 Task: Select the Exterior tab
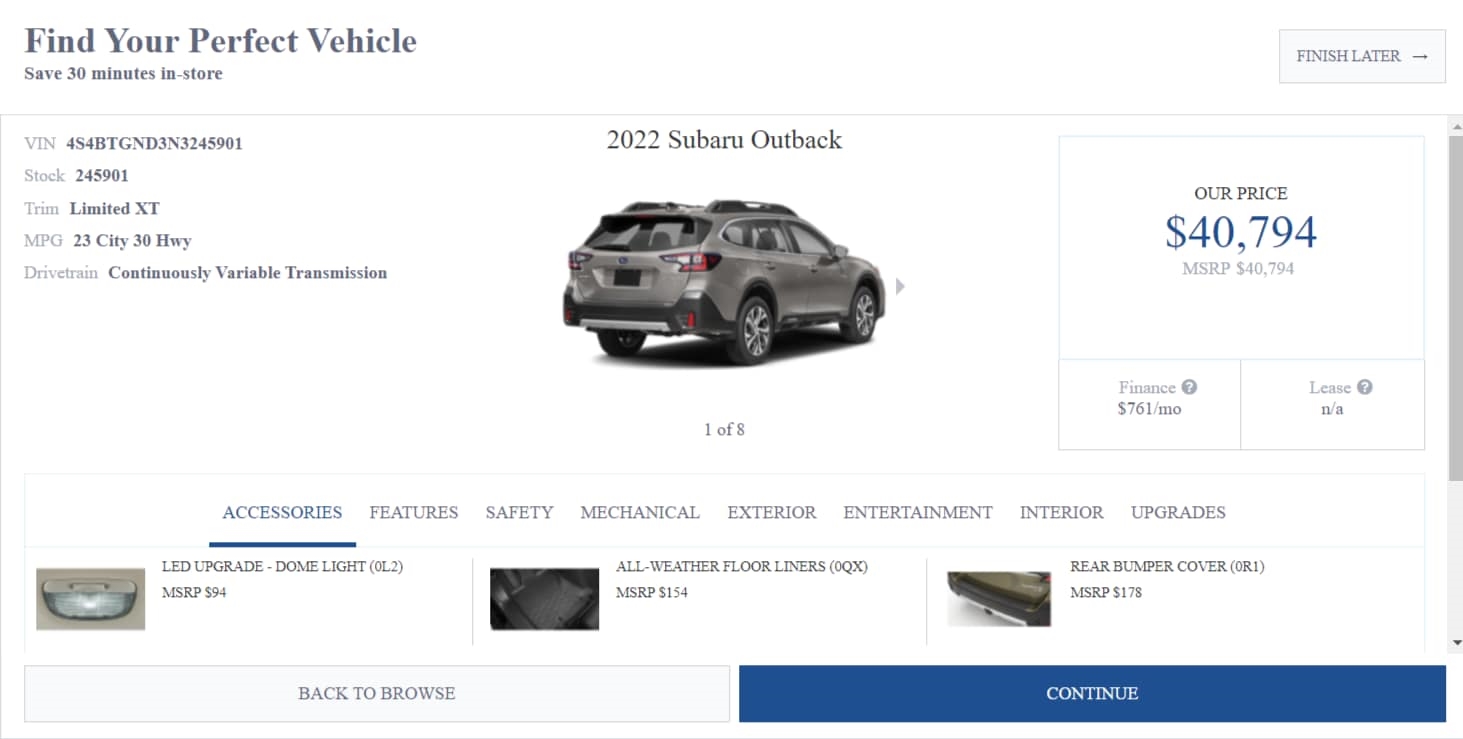[x=771, y=512]
